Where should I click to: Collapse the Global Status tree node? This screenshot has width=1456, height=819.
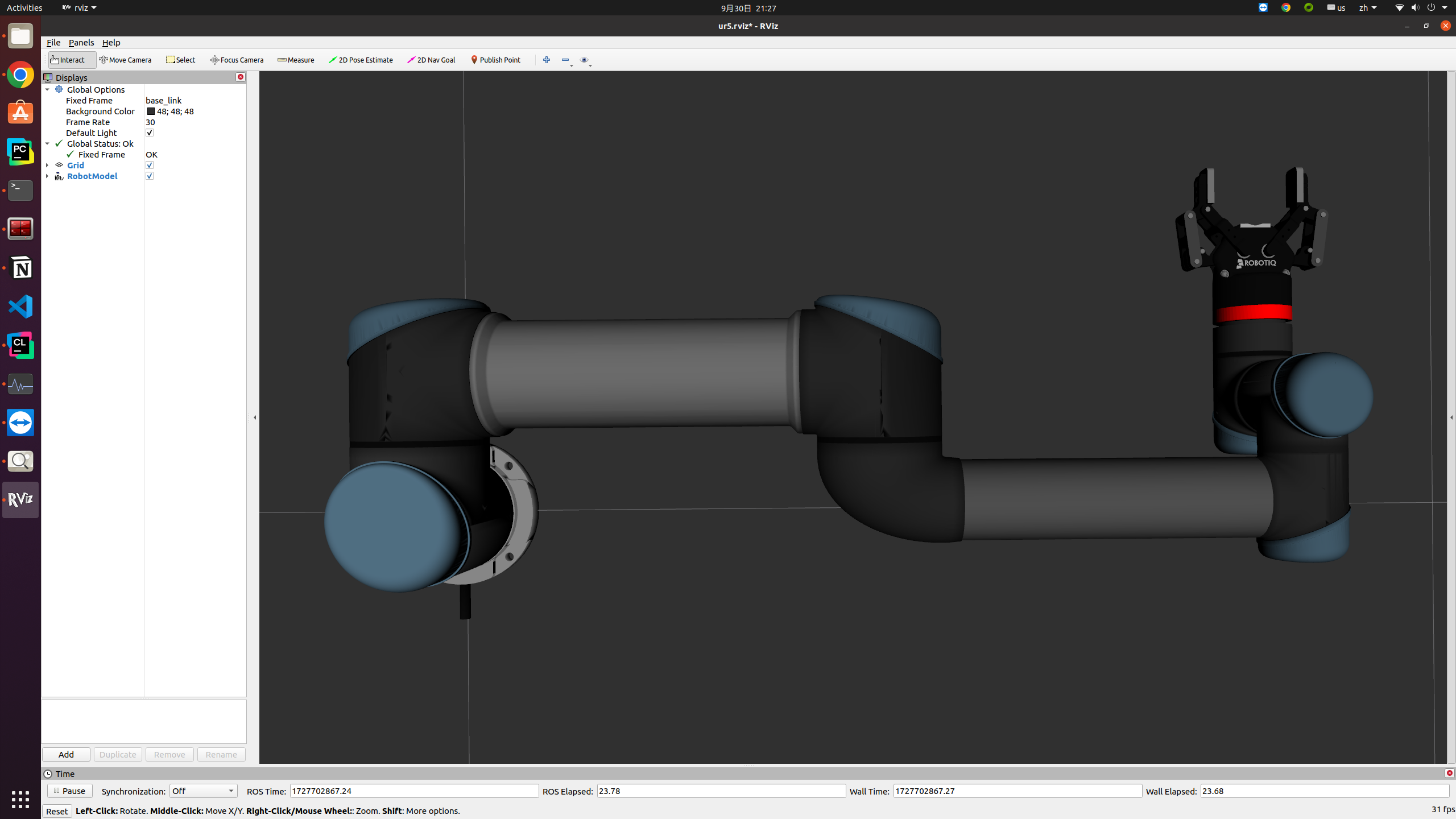point(47,143)
